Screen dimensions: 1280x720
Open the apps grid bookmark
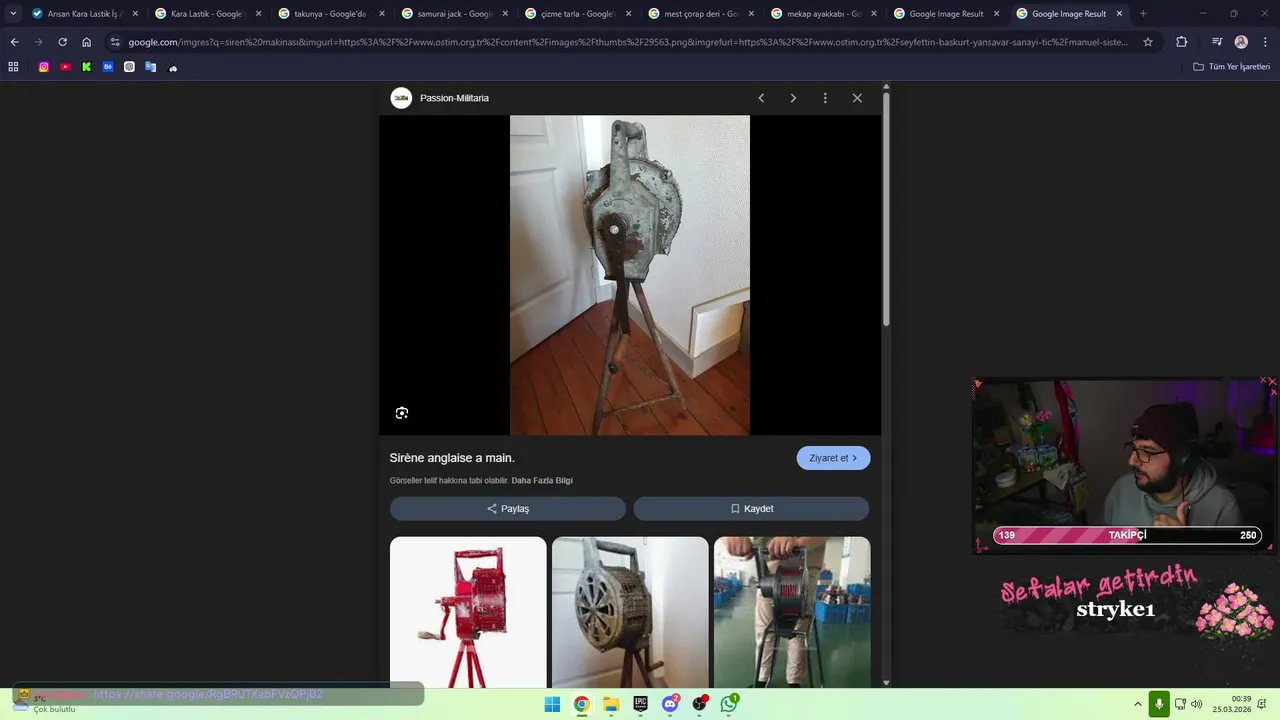point(13,67)
